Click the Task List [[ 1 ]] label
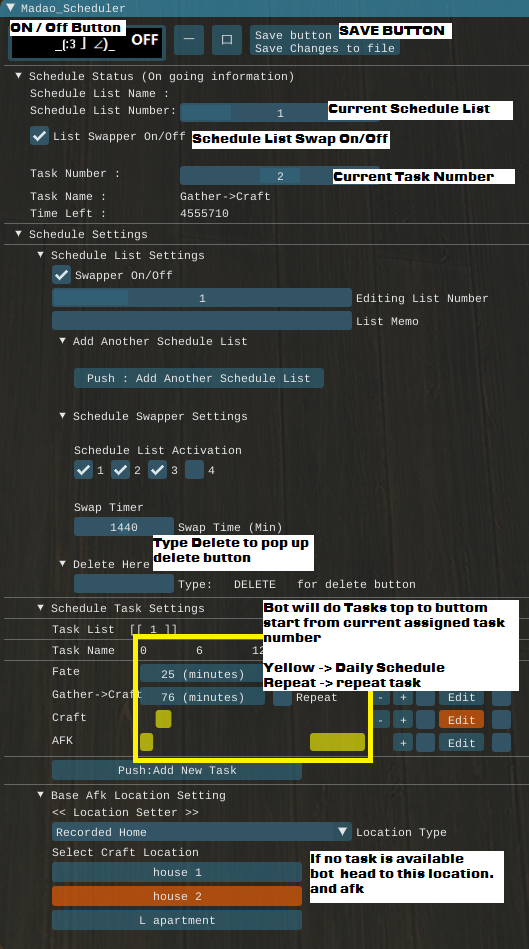Viewport: 529px width, 949px height. 114,629
